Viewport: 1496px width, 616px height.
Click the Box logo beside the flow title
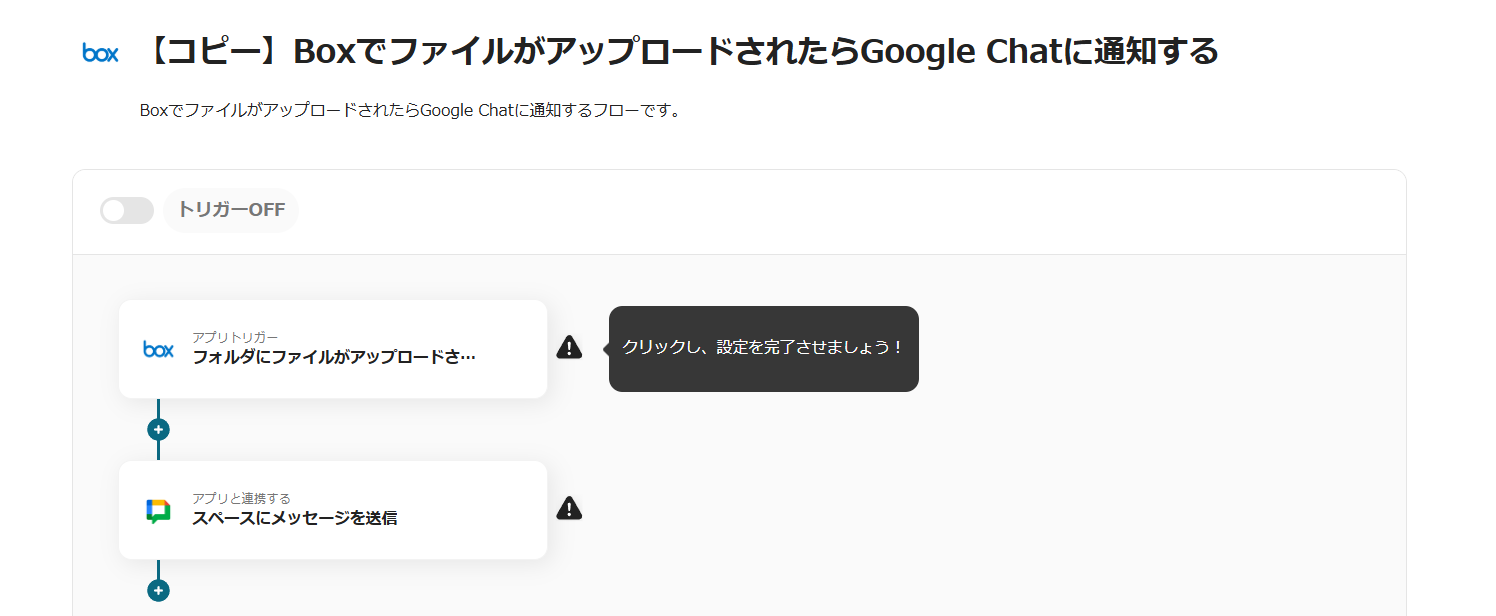100,53
